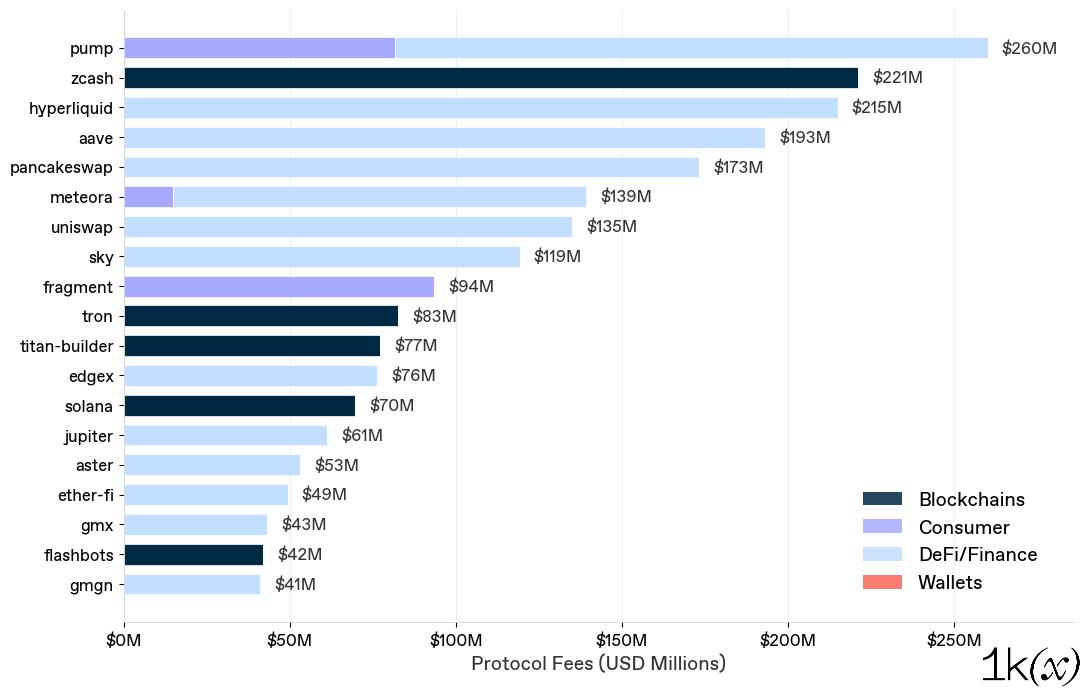Click the $100M x-axis tick label
Screen dimensions: 1091x698
pos(456,640)
